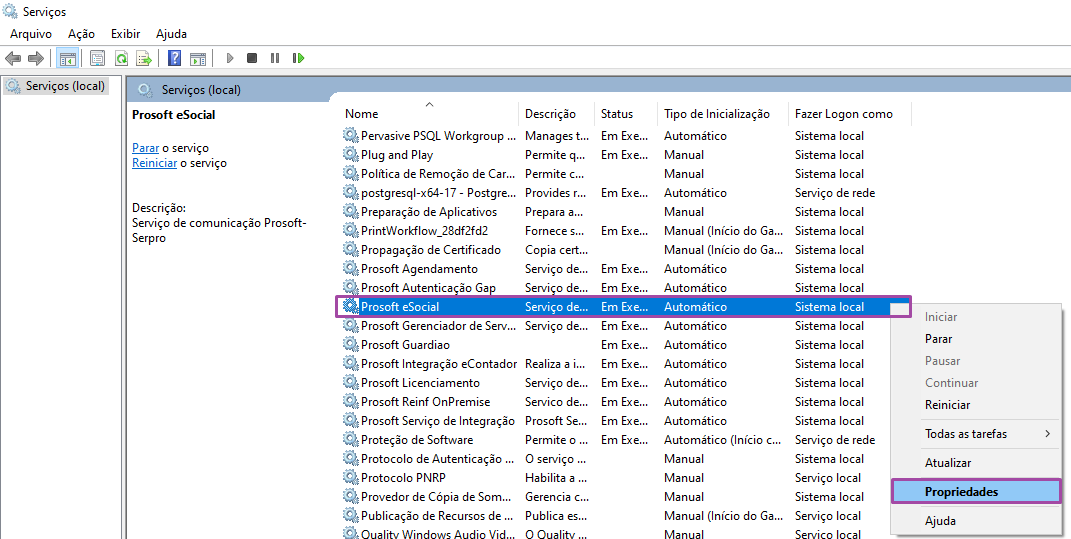The width and height of the screenshot is (1071, 539).
Task: Click the gear icon of Proteção de Software
Action: point(350,439)
